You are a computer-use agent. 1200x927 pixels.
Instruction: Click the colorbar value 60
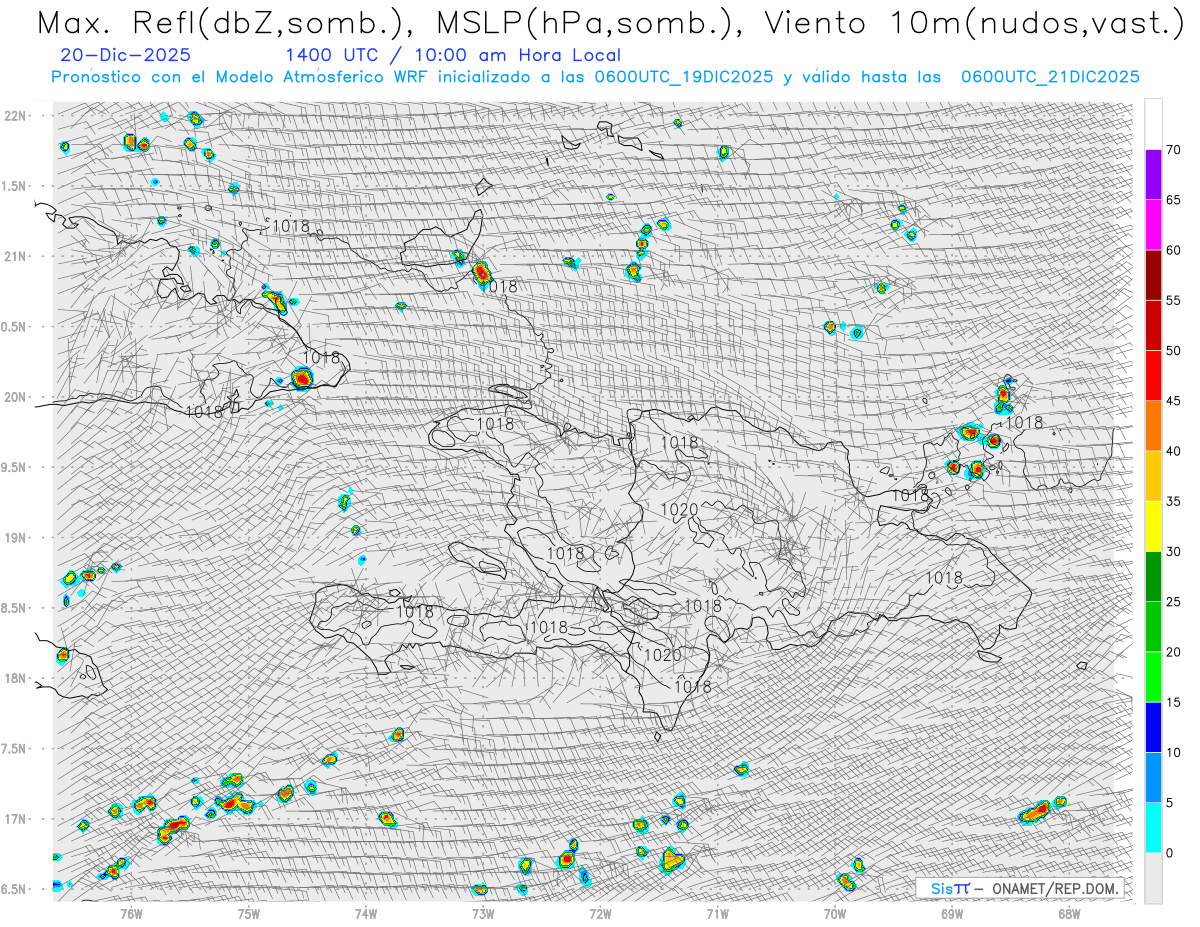pyautogui.click(x=1173, y=250)
